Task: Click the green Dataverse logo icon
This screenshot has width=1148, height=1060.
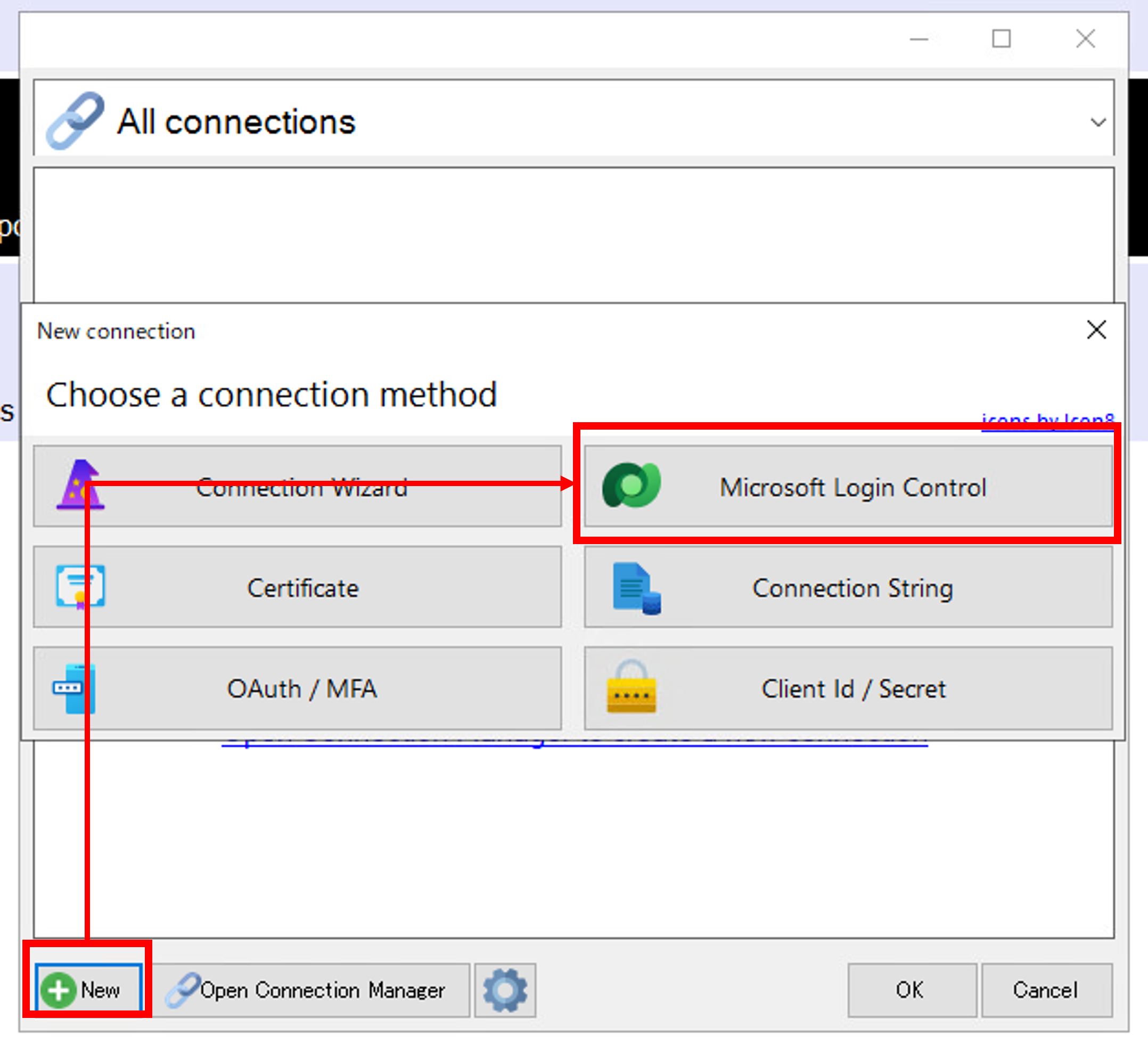Action: pyautogui.click(x=632, y=485)
